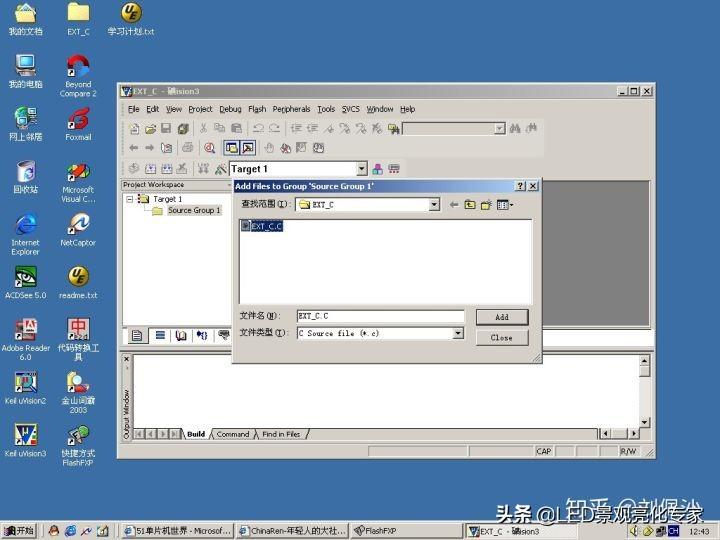Click the Build target toolbar icon
This screenshot has width=720, height=540.
pos(150,169)
